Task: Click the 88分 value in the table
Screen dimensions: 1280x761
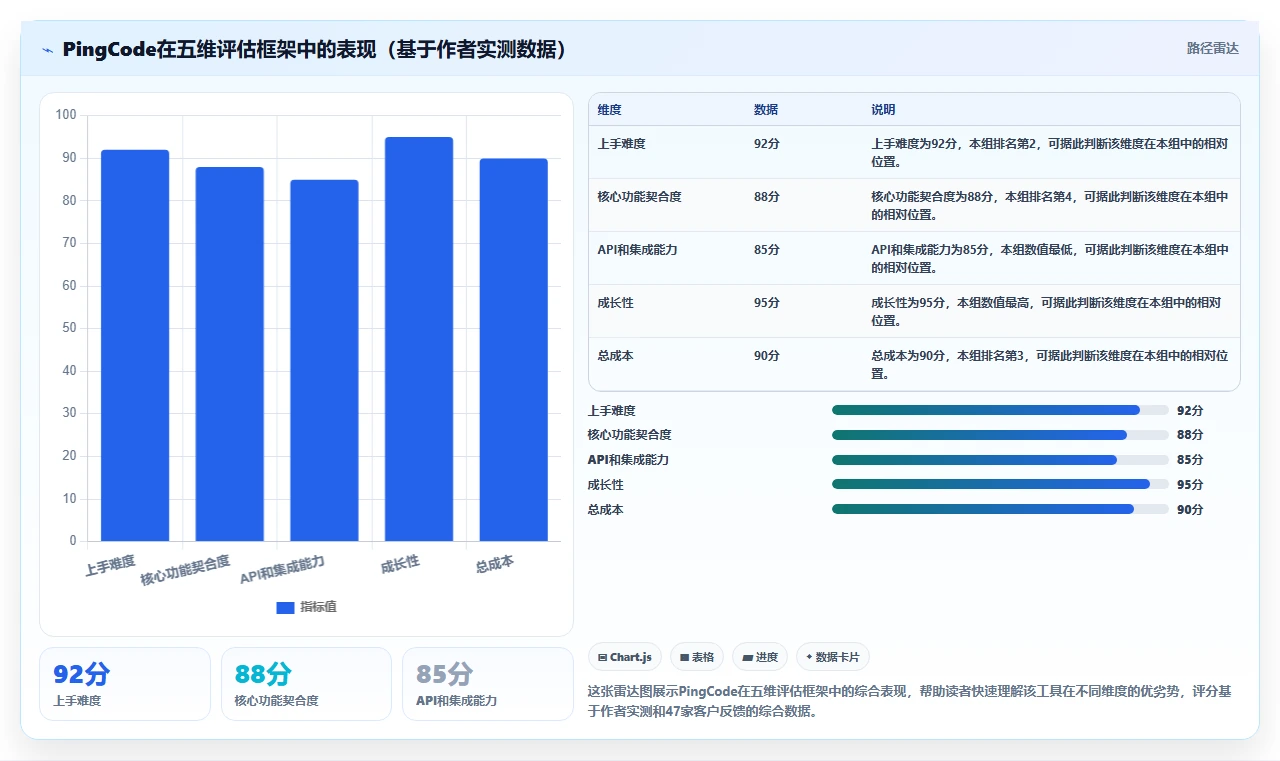Action: coord(767,197)
